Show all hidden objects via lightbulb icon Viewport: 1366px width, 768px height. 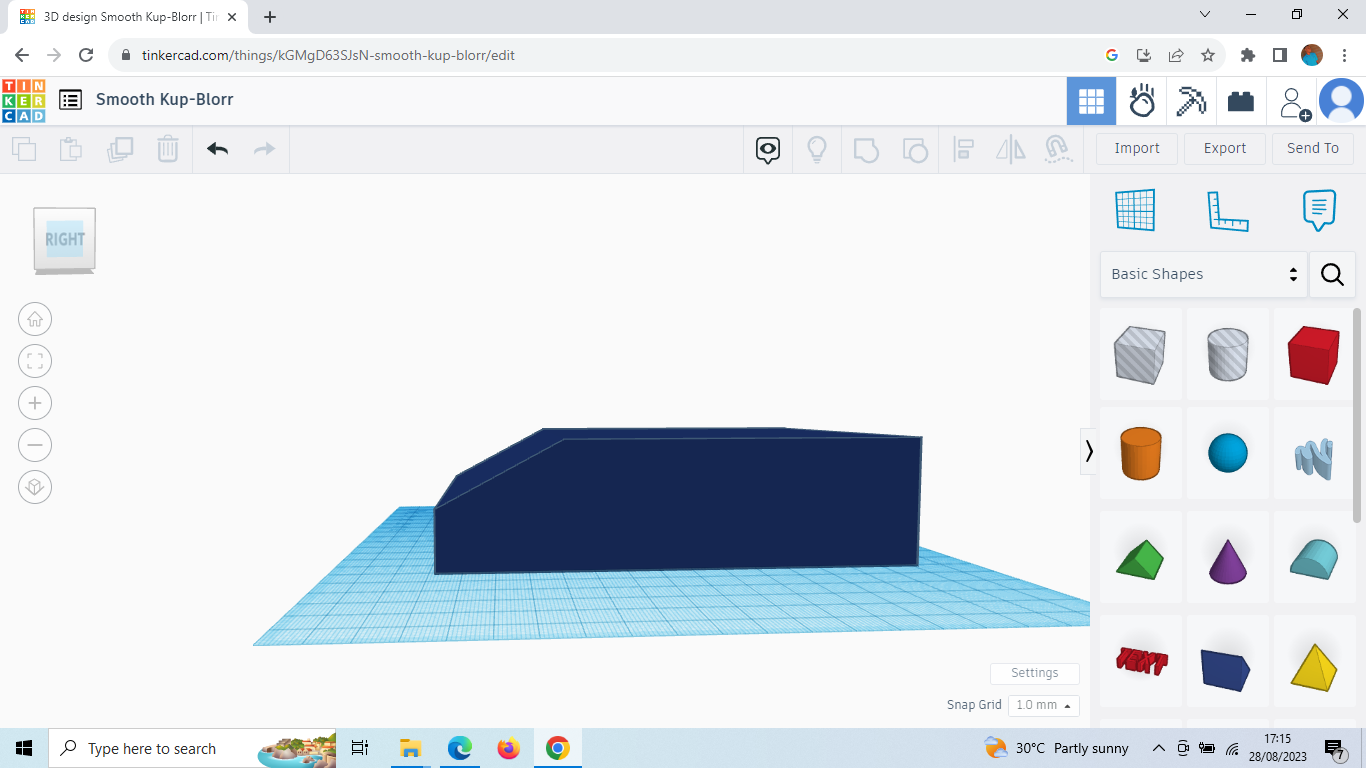(816, 148)
